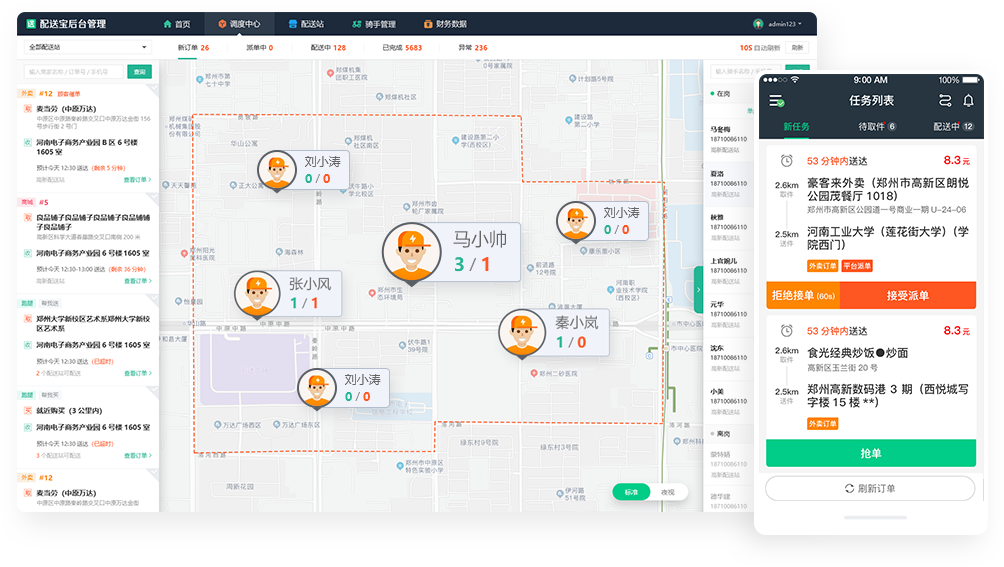Screen dimensions: 1004x567
Task: Tap the bell notification icon in mobile app
Action: pyautogui.click(x=968, y=101)
